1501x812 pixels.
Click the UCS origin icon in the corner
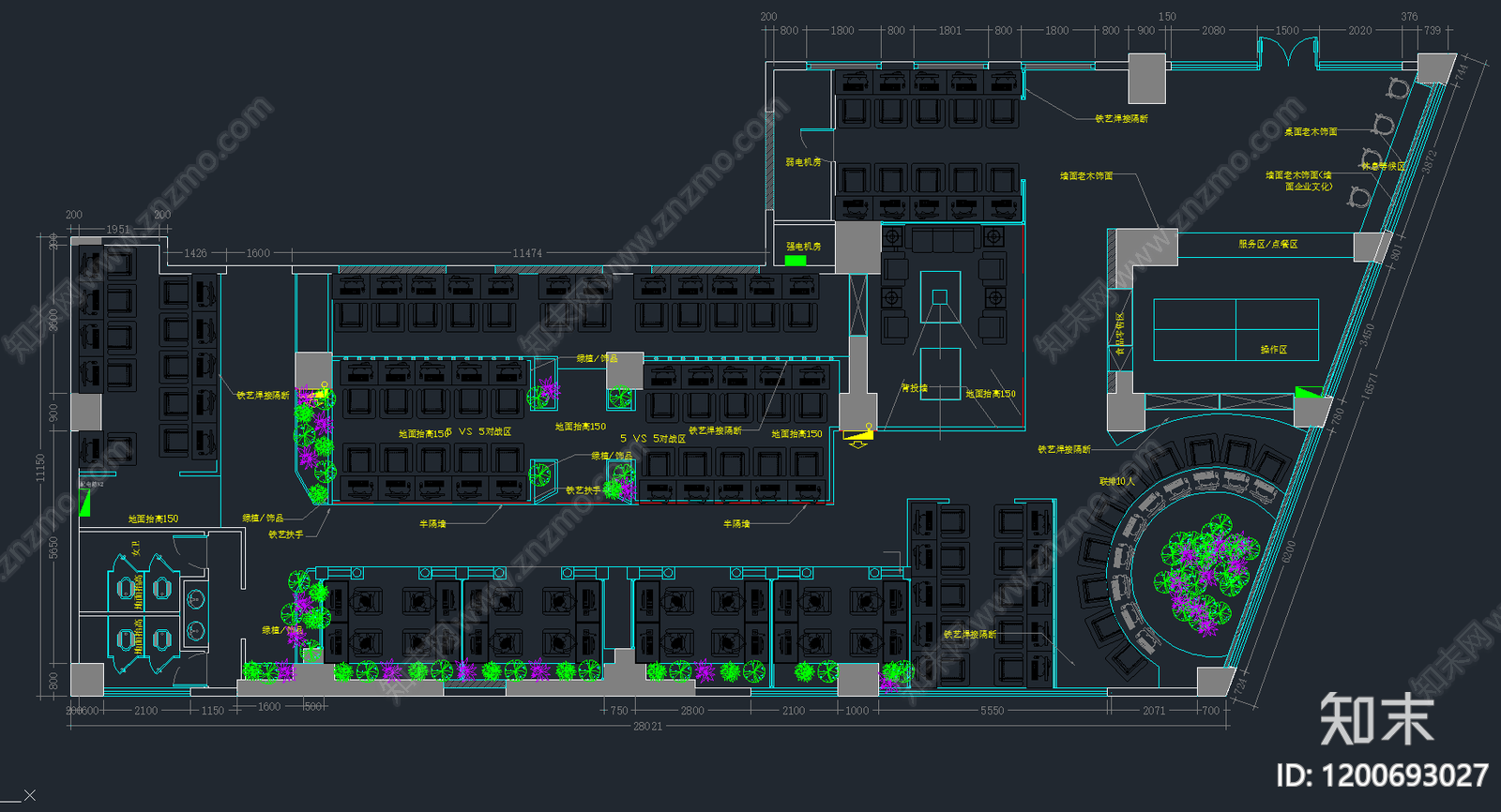point(28,796)
